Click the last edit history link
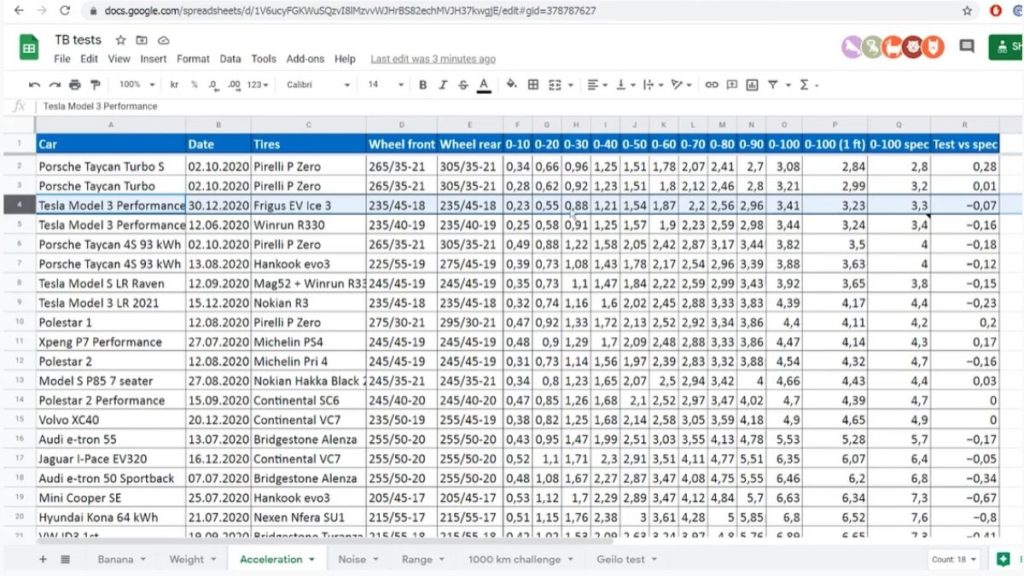This screenshot has width=1024, height=576. [x=432, y=59]
